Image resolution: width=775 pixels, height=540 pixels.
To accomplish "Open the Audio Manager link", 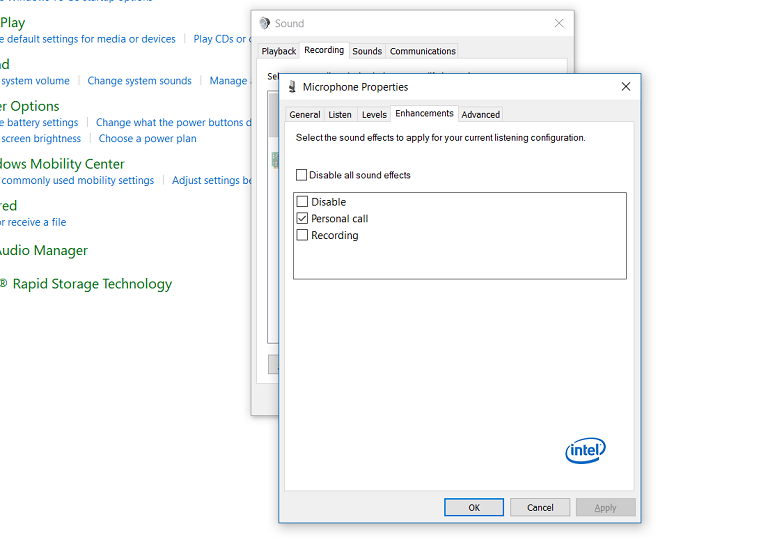I will point(43,250).
